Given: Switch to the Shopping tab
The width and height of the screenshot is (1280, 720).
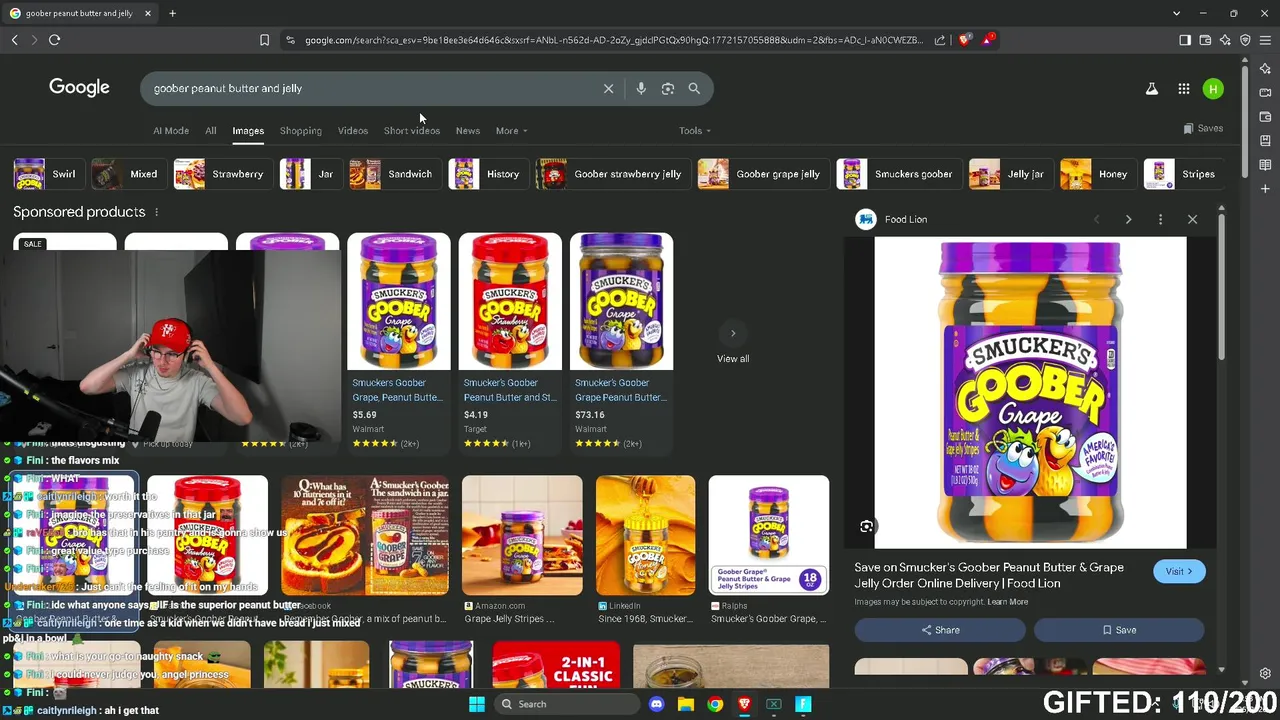Looking at the screenshot, I should (x=301, y=131).
